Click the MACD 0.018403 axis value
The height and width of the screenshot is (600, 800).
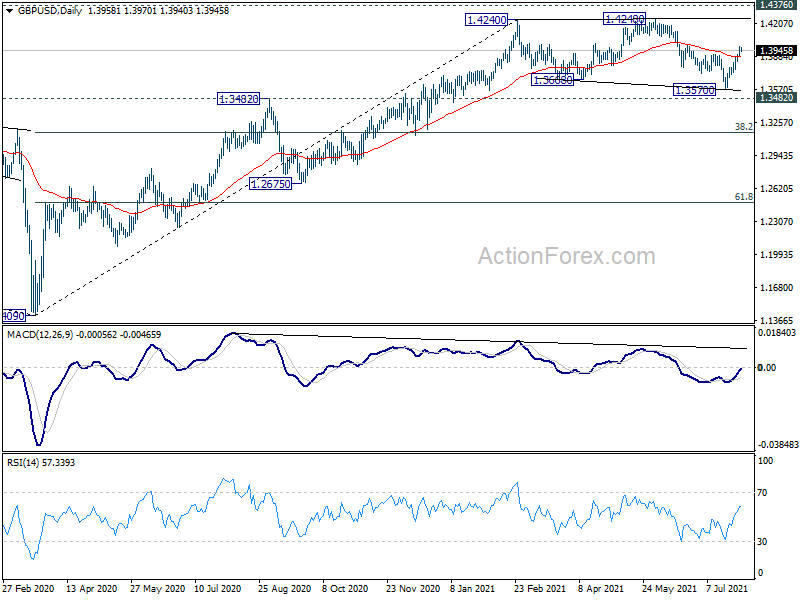pyautogui.click(x=778, y=333)
